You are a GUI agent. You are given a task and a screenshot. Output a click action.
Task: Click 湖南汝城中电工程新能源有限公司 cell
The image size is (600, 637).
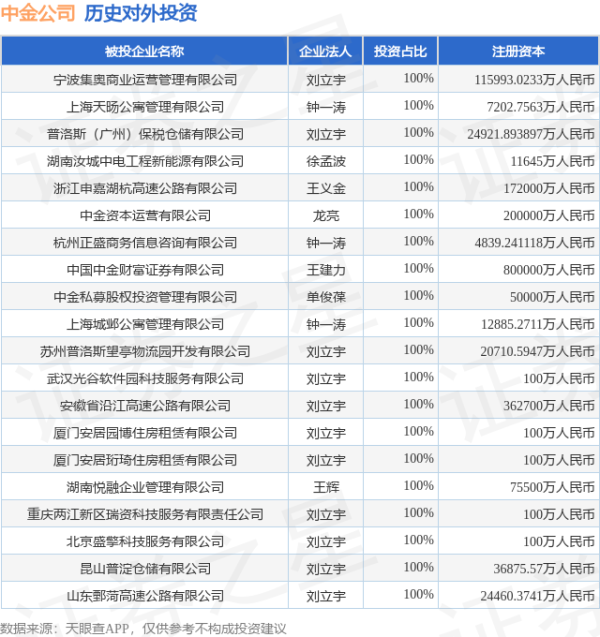145,161
